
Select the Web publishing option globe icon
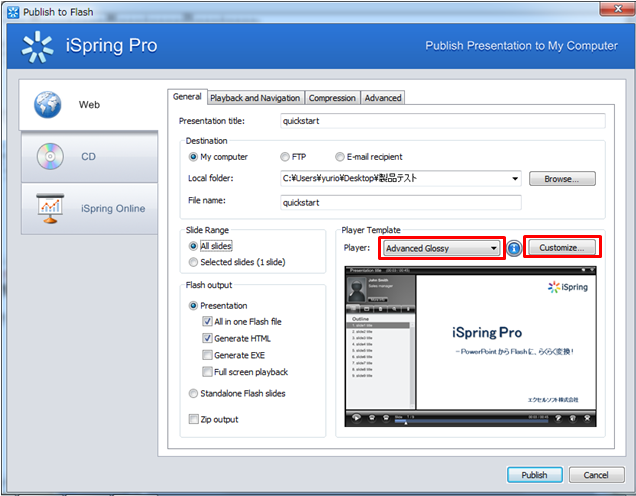(x=48, y=105)
